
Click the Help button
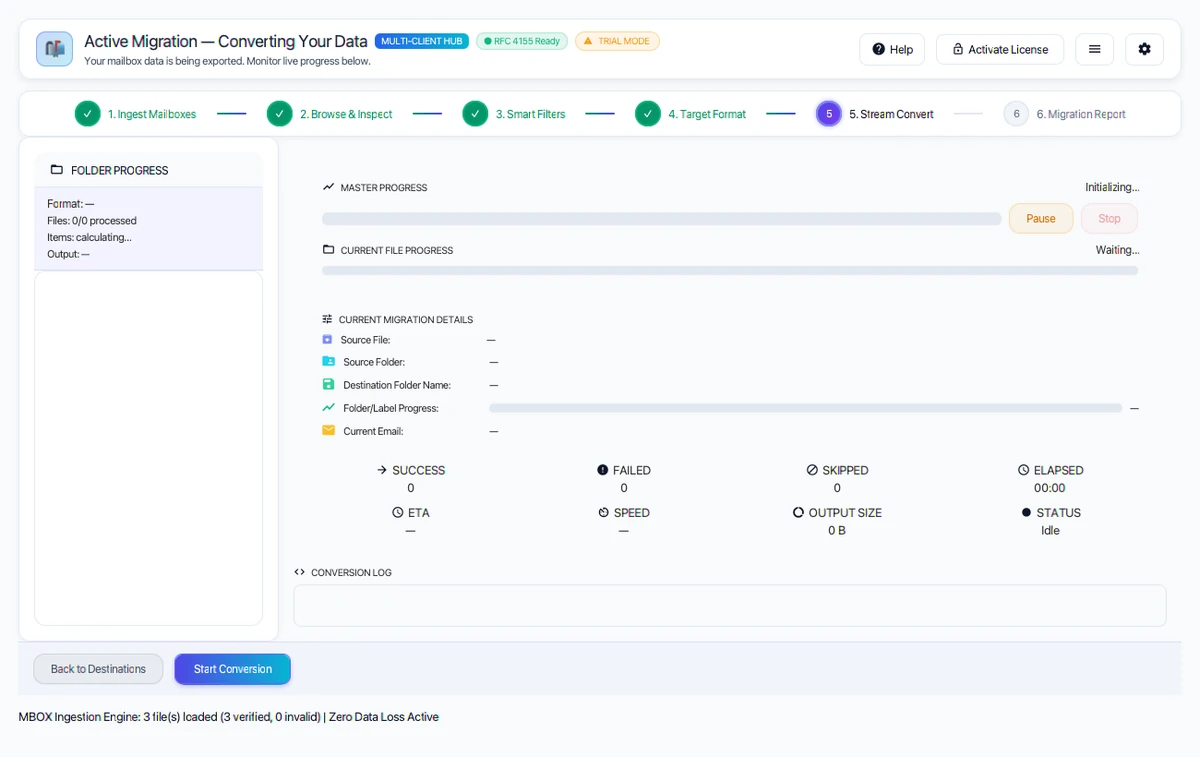[892, 49]
